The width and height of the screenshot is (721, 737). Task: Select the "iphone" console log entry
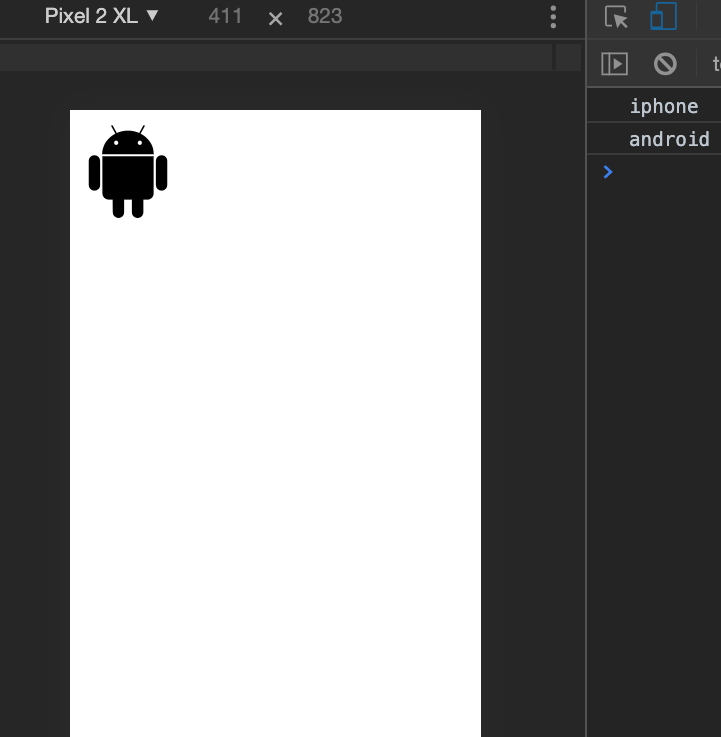click(x=654, y=106)
